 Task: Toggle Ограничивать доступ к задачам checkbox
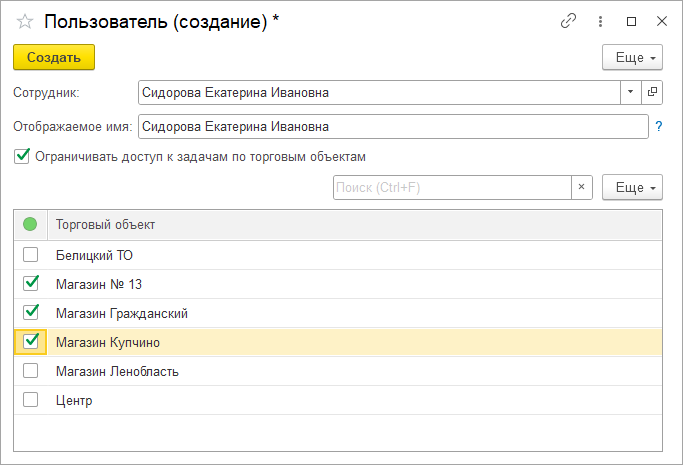(22, 156)
